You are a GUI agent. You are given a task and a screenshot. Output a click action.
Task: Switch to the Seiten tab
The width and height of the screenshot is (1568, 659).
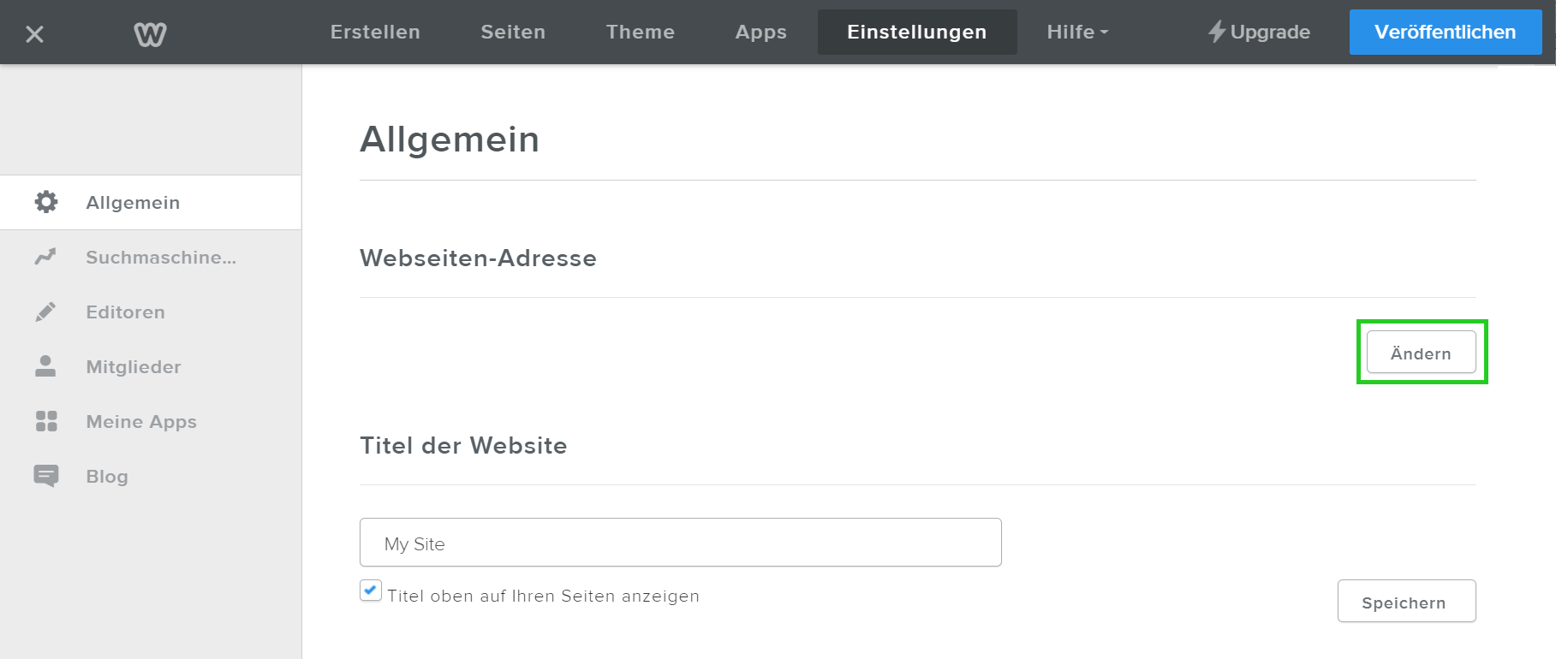tap(513, 32)
